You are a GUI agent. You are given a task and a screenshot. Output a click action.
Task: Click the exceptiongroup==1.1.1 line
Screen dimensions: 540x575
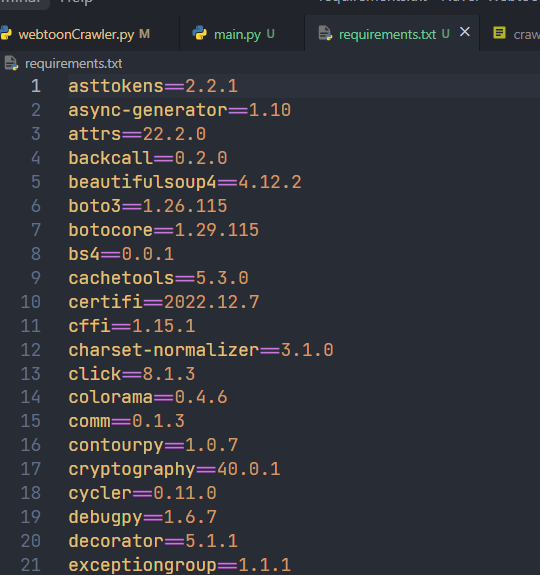coord(180,565)
